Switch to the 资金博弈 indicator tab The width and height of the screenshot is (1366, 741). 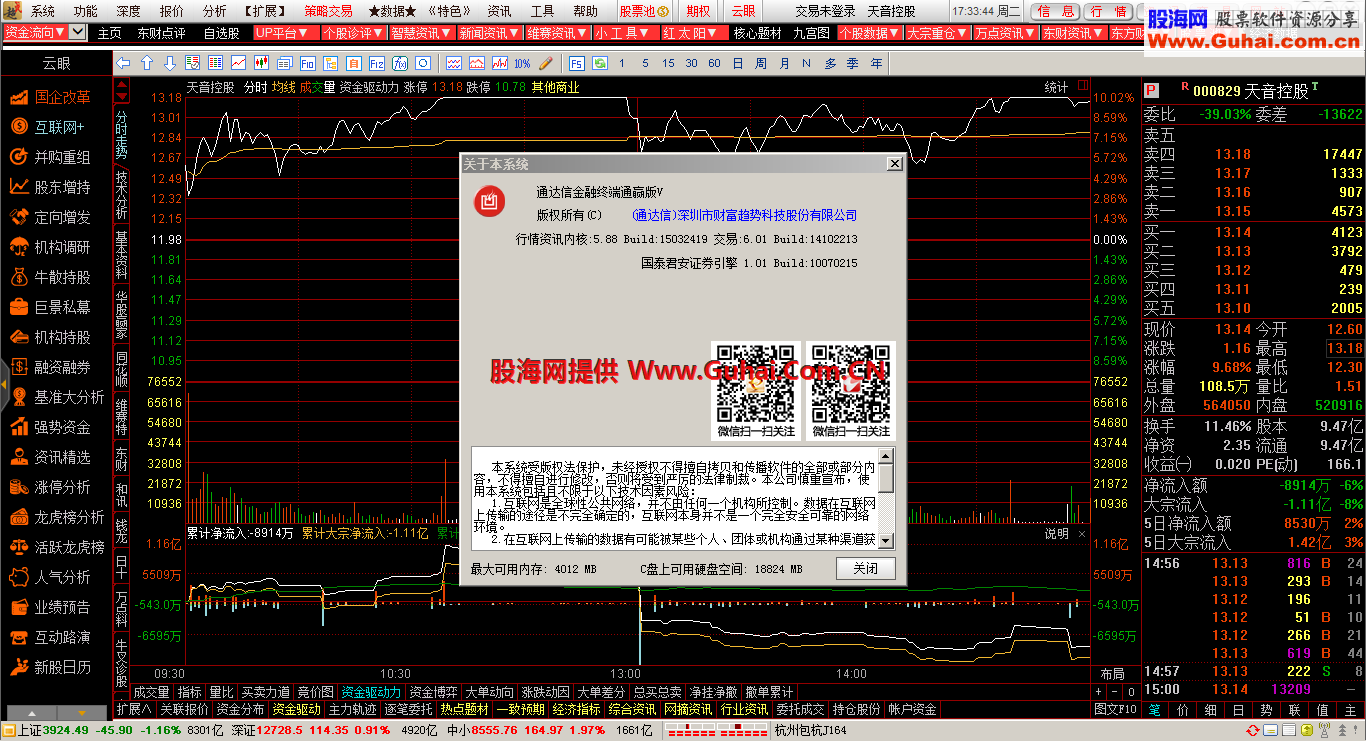click(434, 692)
